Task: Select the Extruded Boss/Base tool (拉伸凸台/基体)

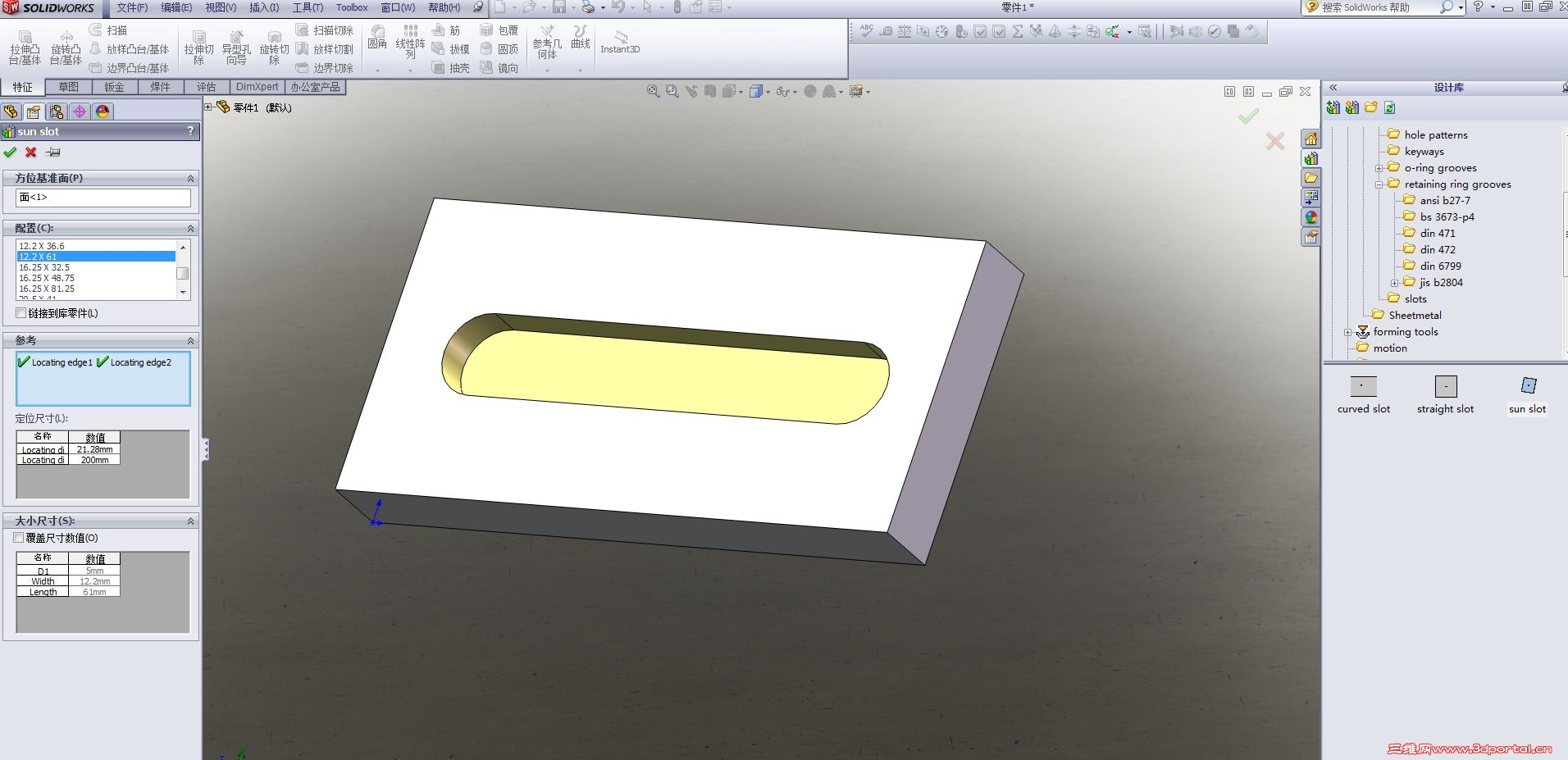Action: [25, 48]
